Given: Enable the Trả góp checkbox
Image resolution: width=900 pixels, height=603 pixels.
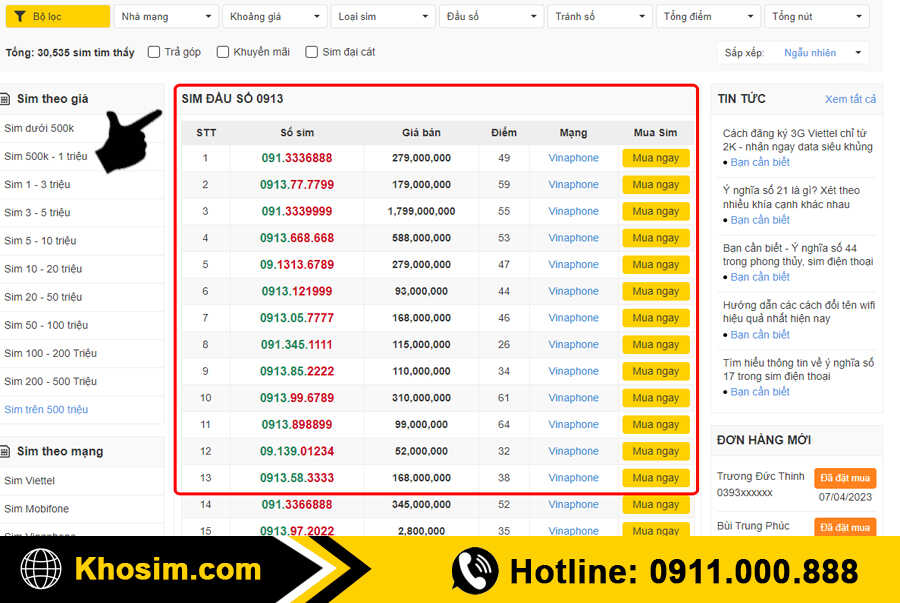Looking at the screenshot, I should click(153, 51).
